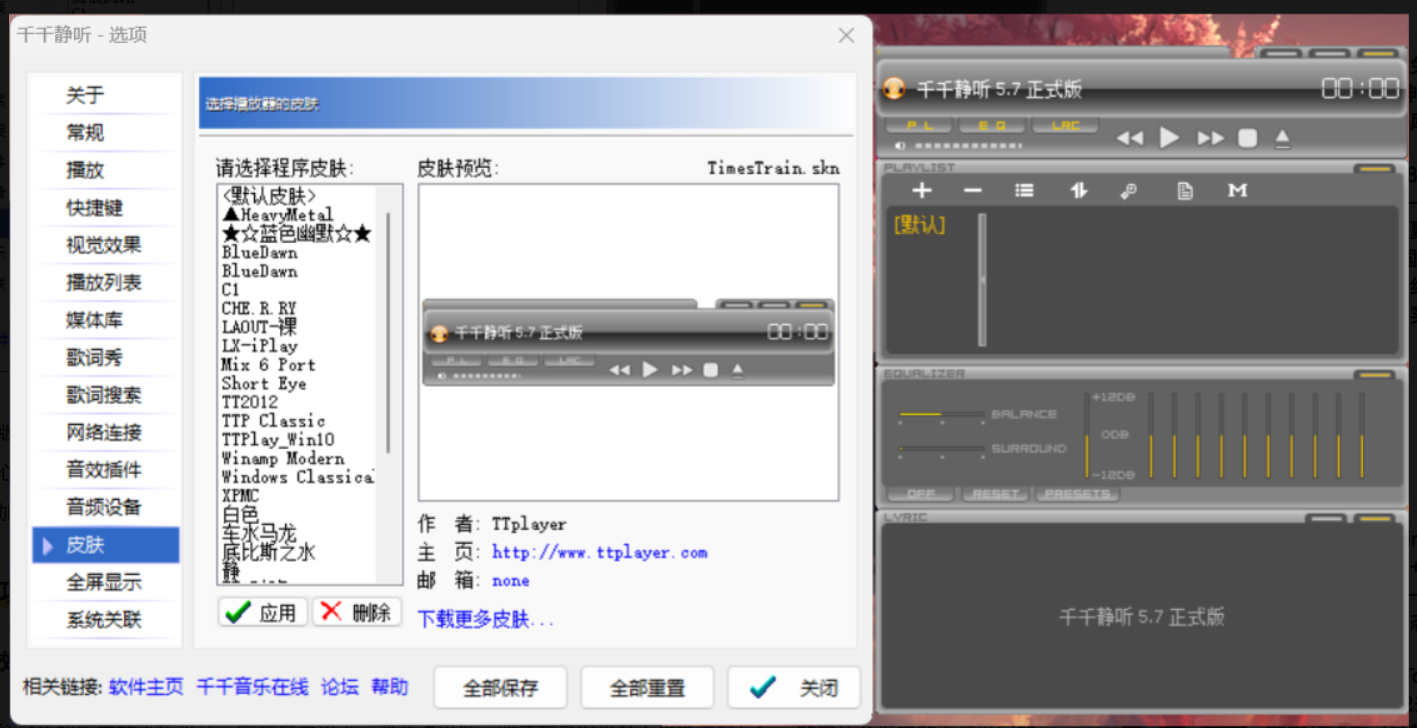Open the http://www.ttplayer.com homepage link

point(600,552)
